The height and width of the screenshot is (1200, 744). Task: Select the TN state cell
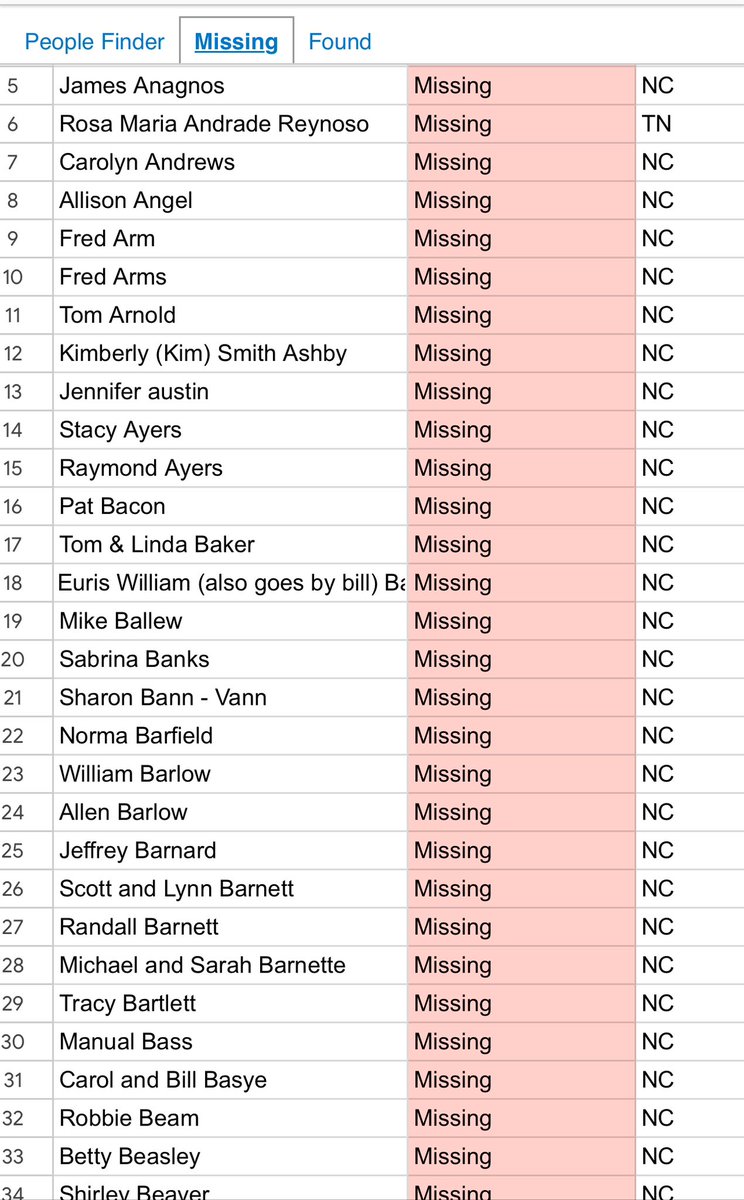pyautogui.click(x=657, y=124)
